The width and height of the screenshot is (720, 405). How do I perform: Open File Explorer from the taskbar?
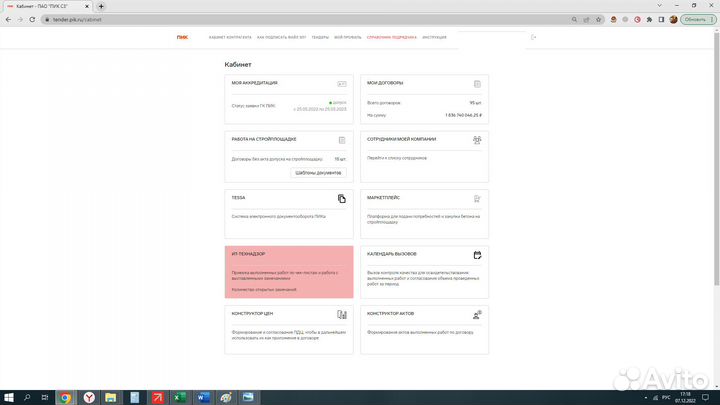point(111,398)
